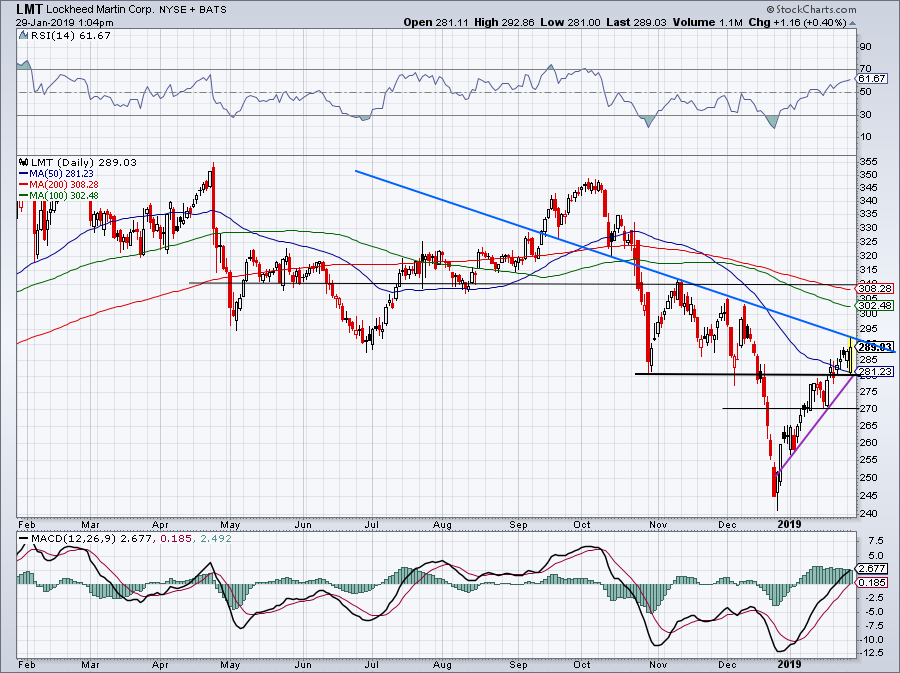Click the 302.48 price tag on right axis
900x673 pixels.
click(x=875, y=305)
